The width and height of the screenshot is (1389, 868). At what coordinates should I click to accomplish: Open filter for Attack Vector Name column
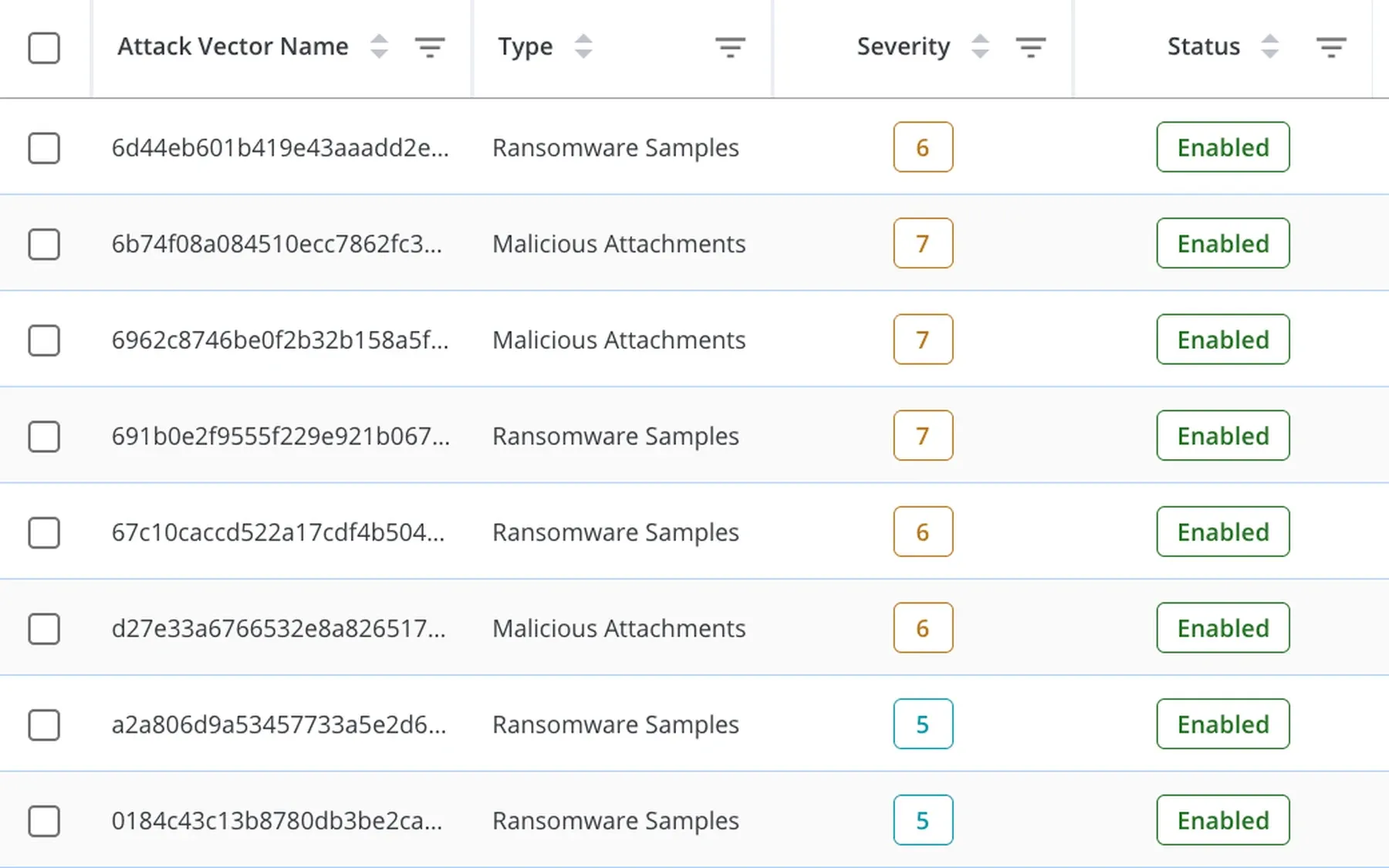point(430,47)
